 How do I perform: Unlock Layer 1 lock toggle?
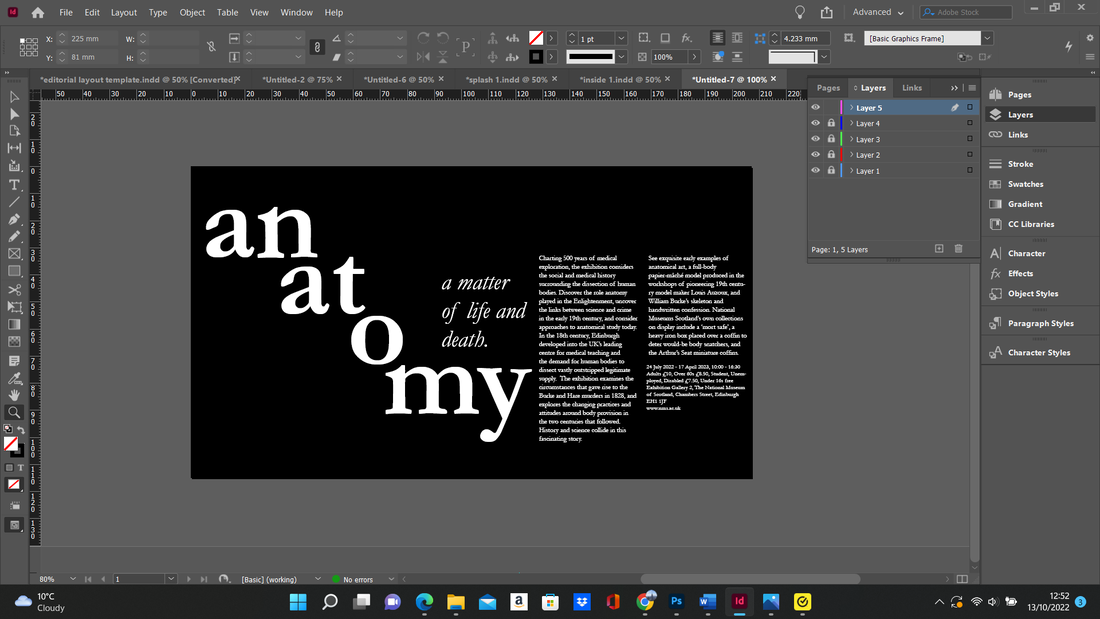831,171
